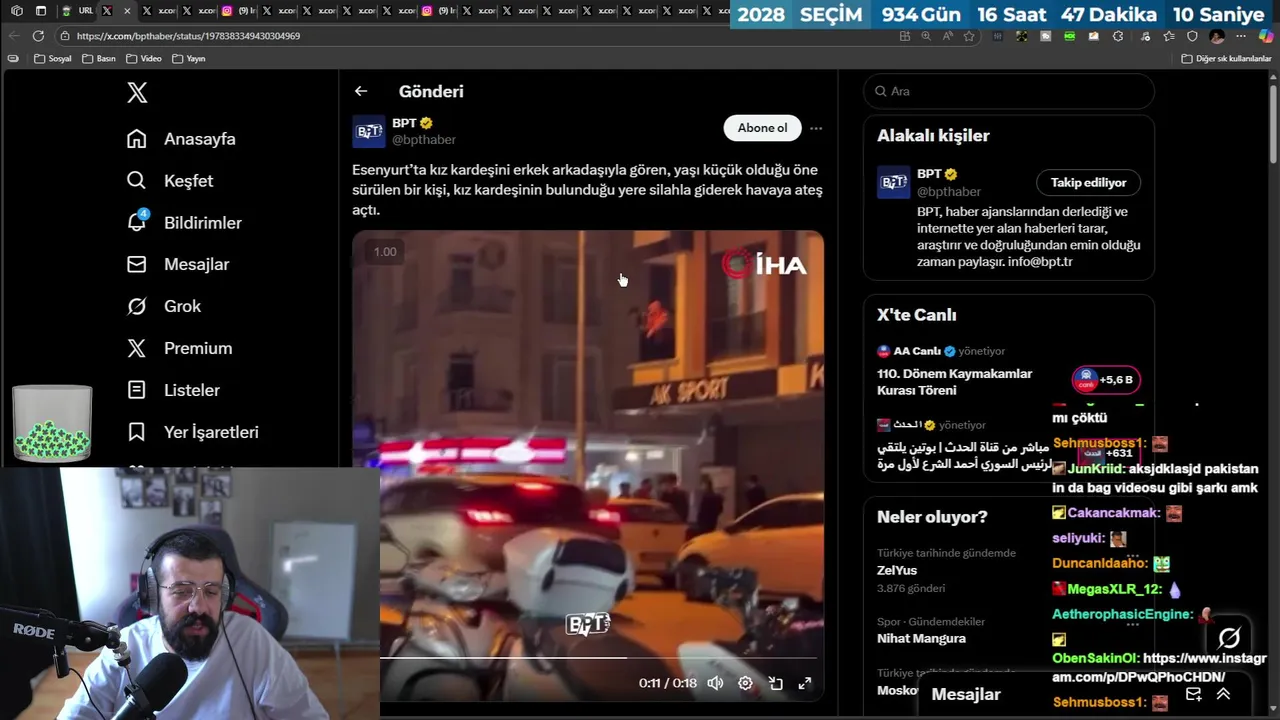Open Grok from the sidebar

coord(164,307)
